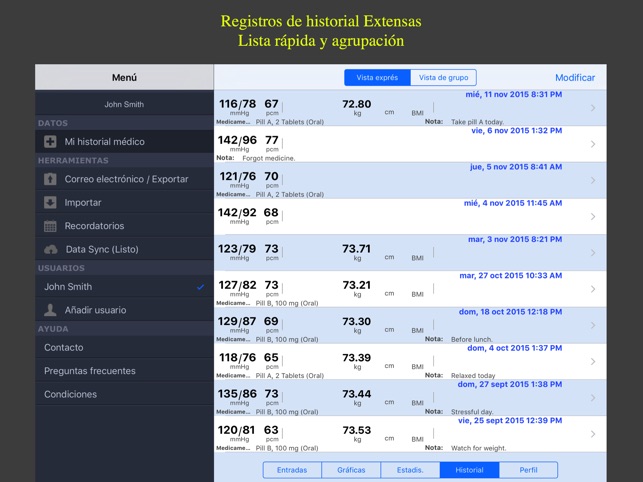Select the 127/82 blood pressure reading
This screenshot has width=643, height=482.
[x=237, y=285]
